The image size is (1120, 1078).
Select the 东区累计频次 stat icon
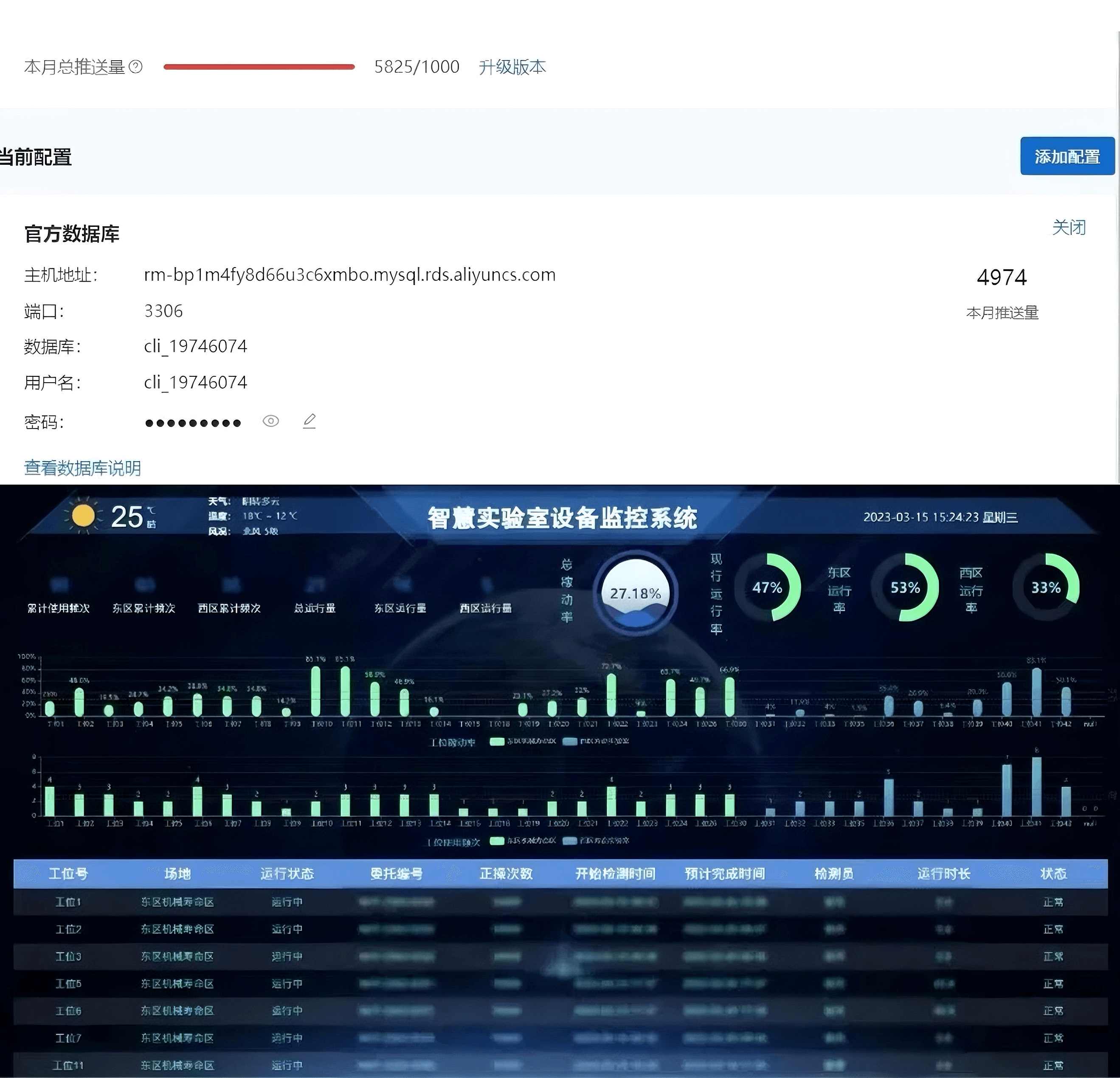145,584
